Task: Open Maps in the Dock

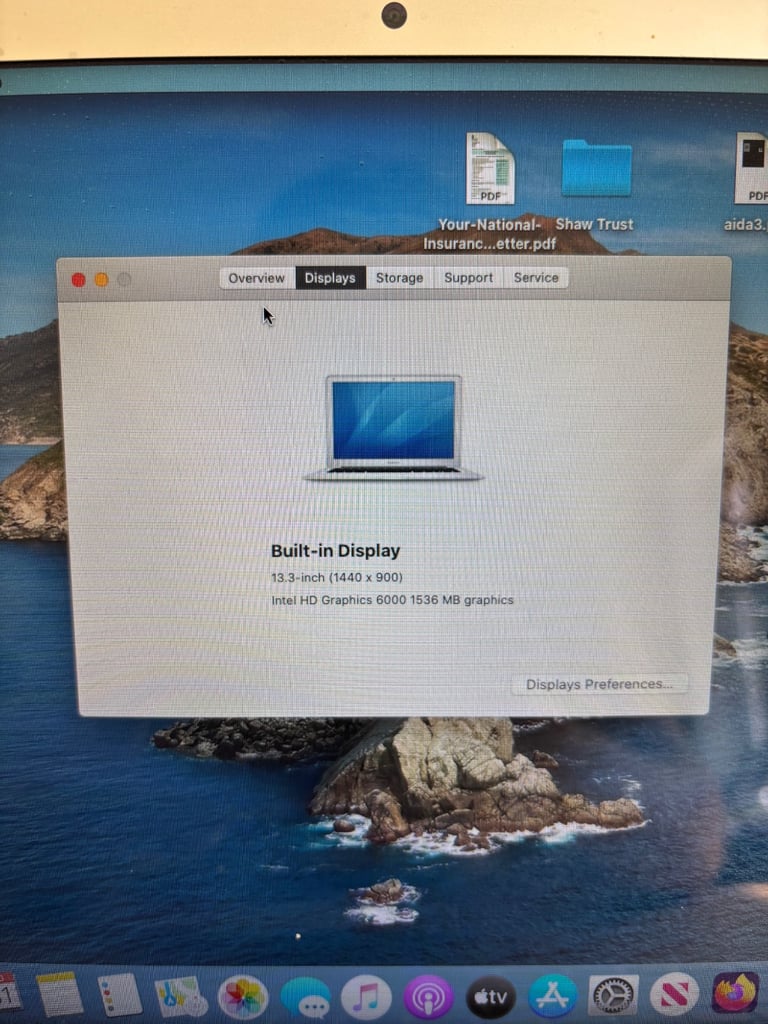Action: tap(180, 996)
